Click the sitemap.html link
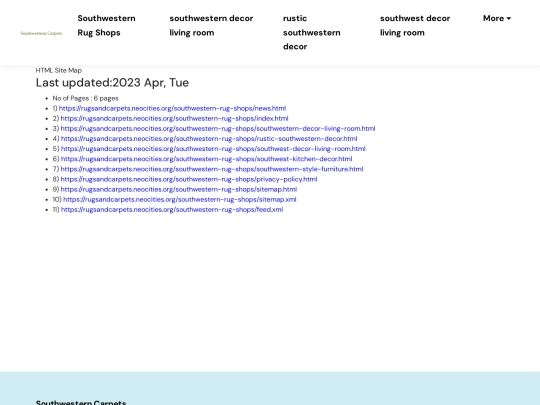 click(x=179, y=189)
